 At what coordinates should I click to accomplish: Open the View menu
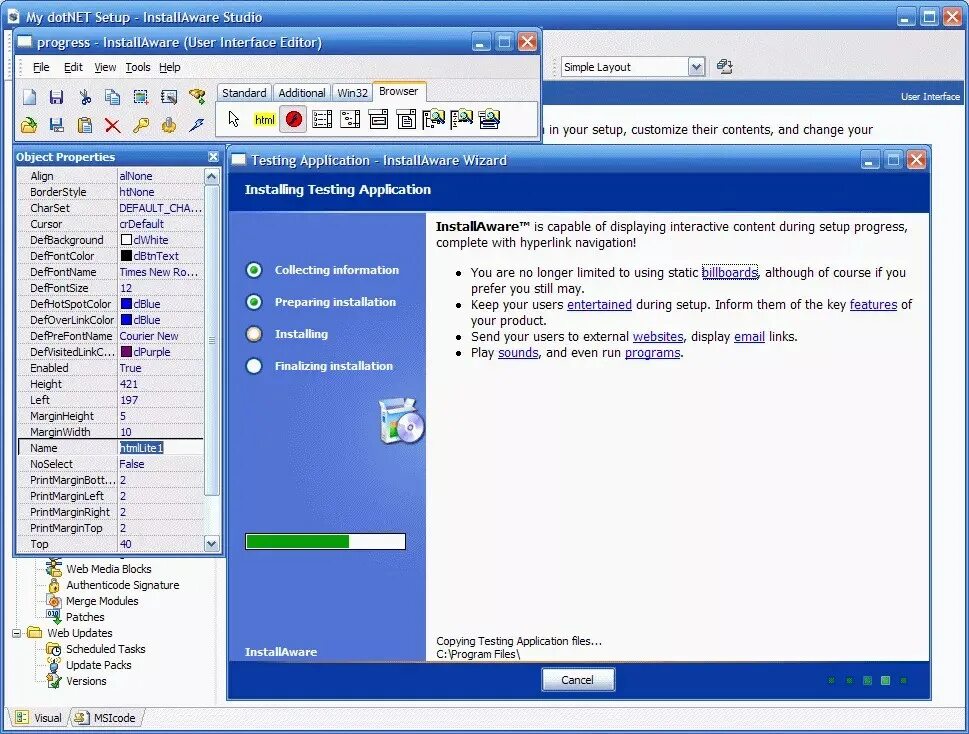105,67
